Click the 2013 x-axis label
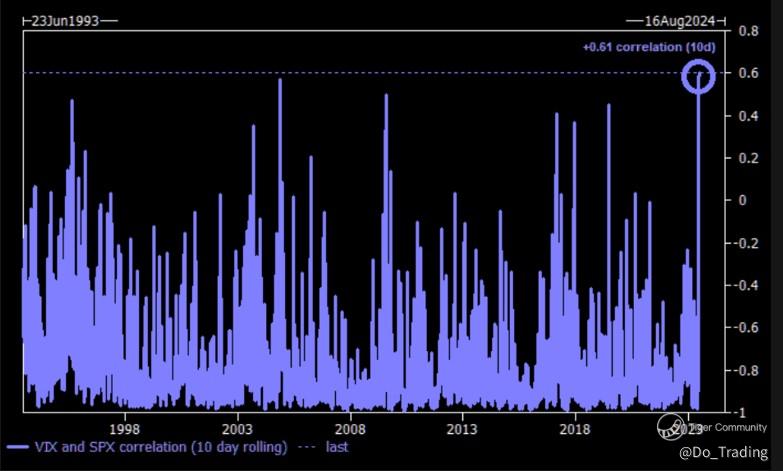 462,429
